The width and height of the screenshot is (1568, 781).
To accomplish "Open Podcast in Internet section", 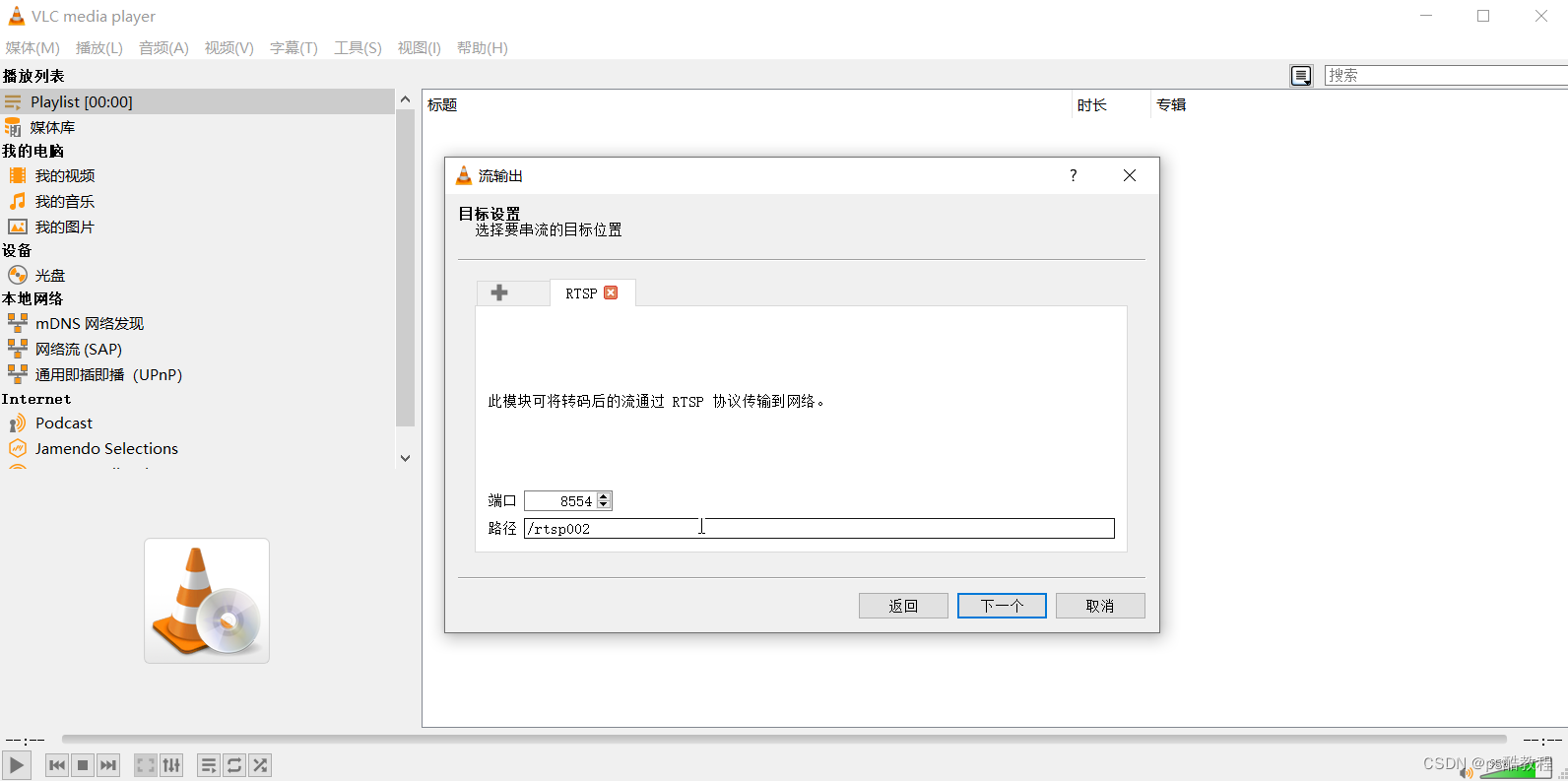I will 64,423.
